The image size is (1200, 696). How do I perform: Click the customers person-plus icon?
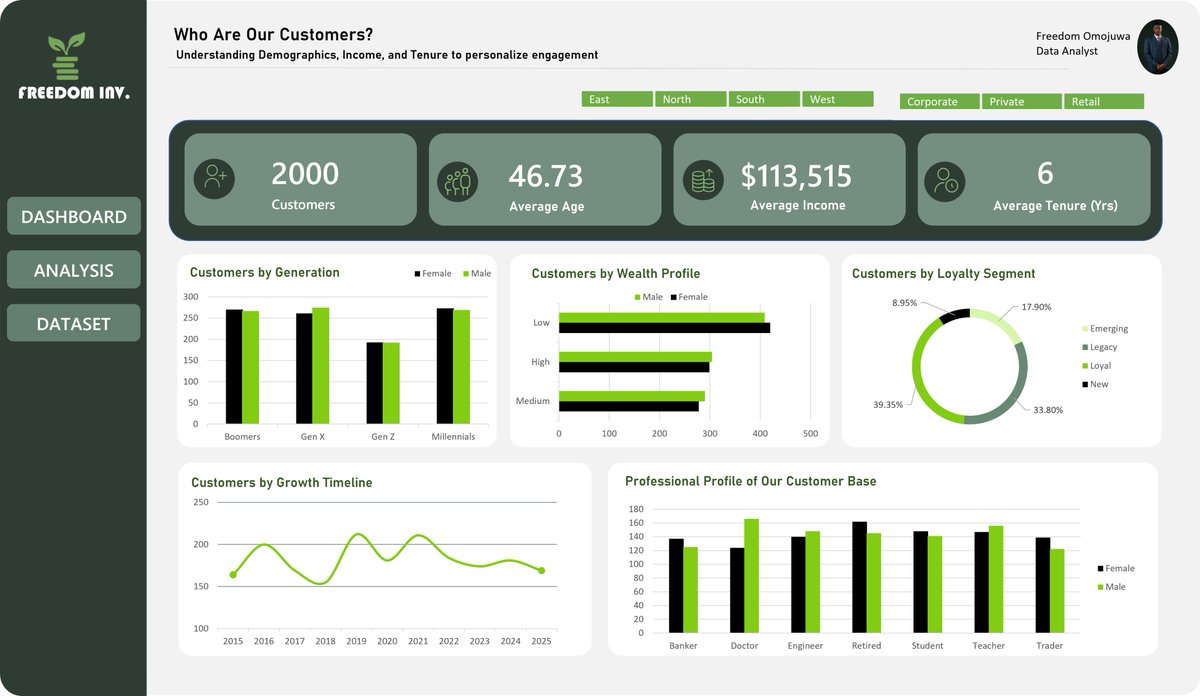pos(214,179)
